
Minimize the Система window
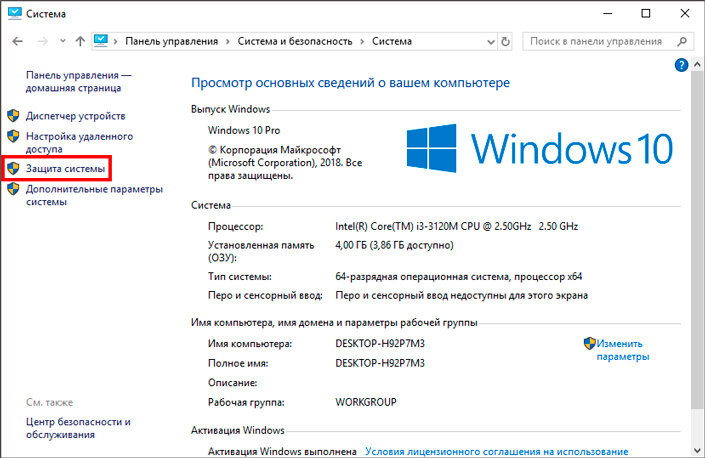[x=607, y=13]
